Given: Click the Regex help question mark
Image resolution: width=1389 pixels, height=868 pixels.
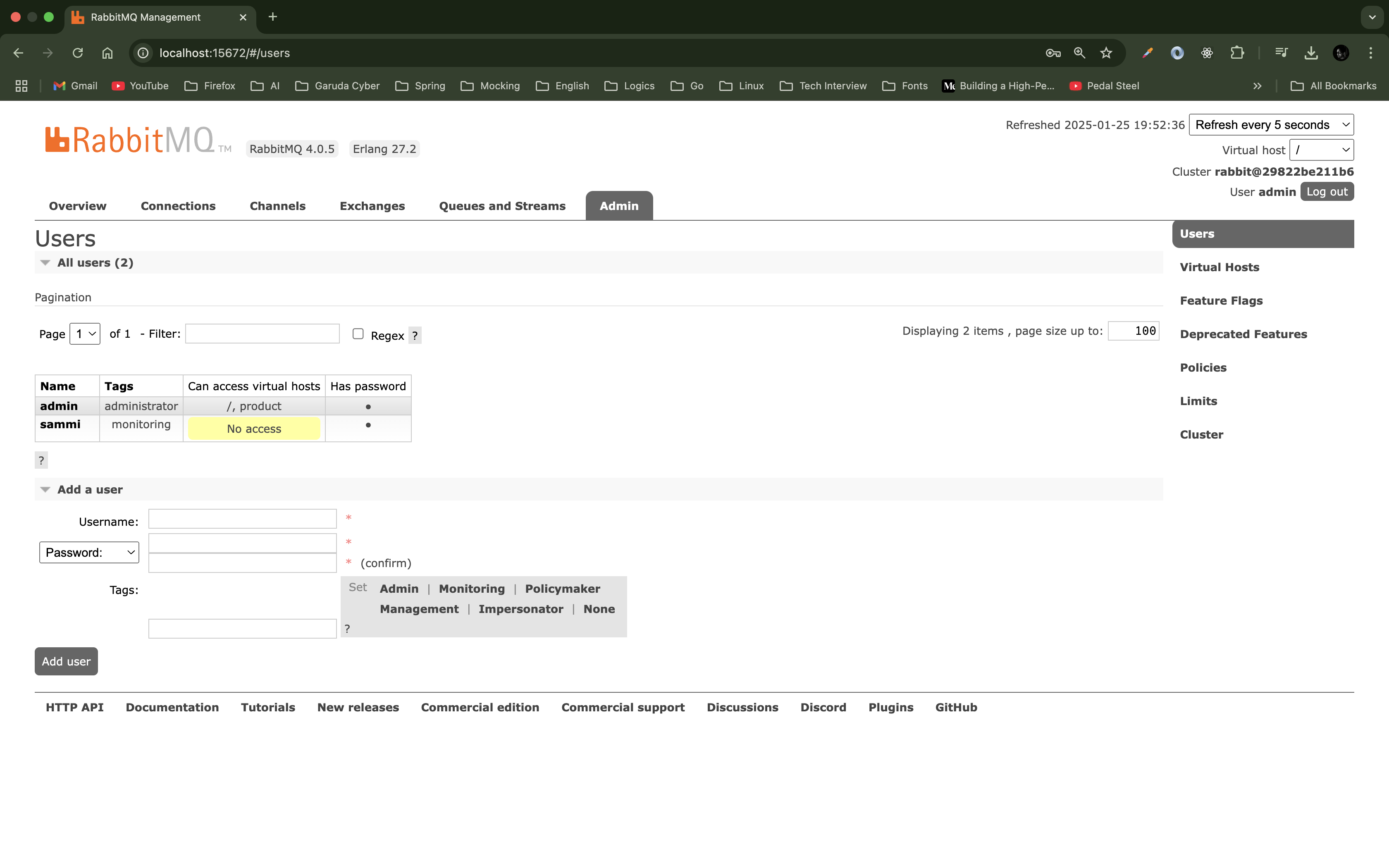Looking at the screenshot, I should [414, 335].
